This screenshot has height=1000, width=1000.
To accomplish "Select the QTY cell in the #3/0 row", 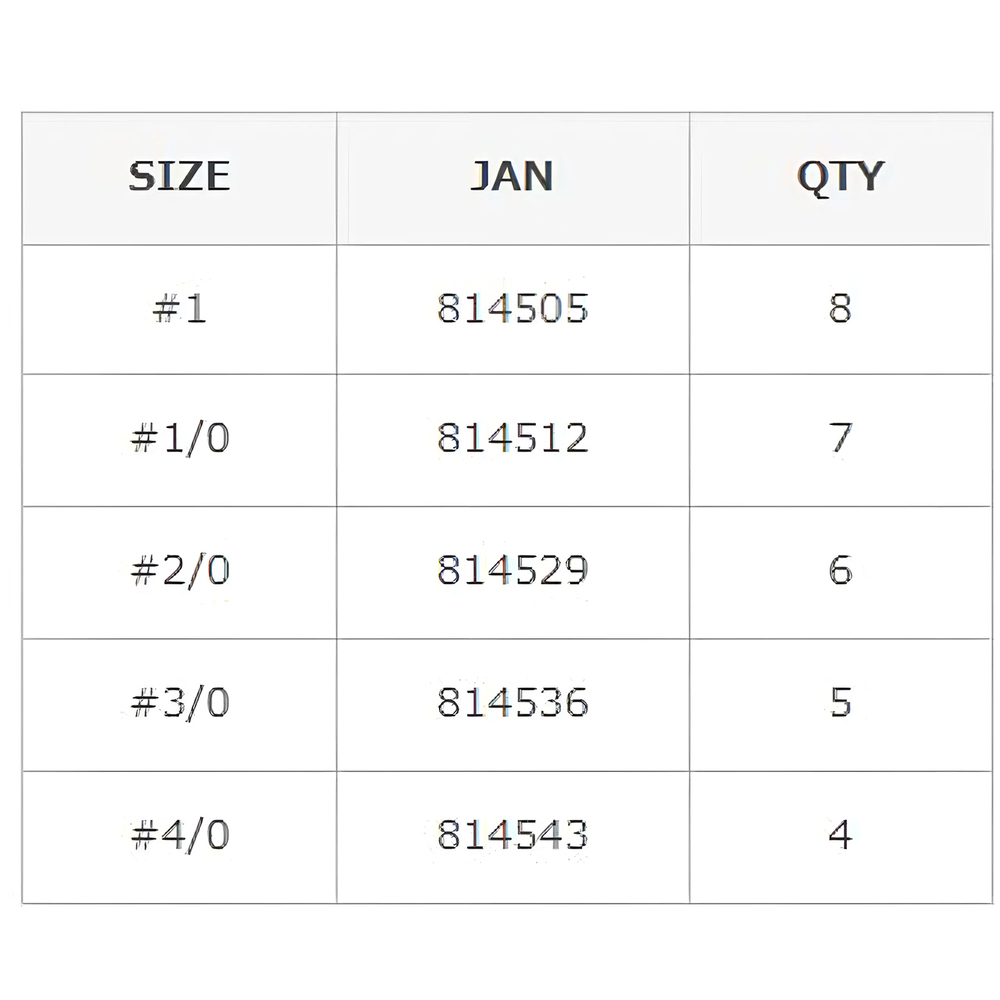I will (840, 703).
